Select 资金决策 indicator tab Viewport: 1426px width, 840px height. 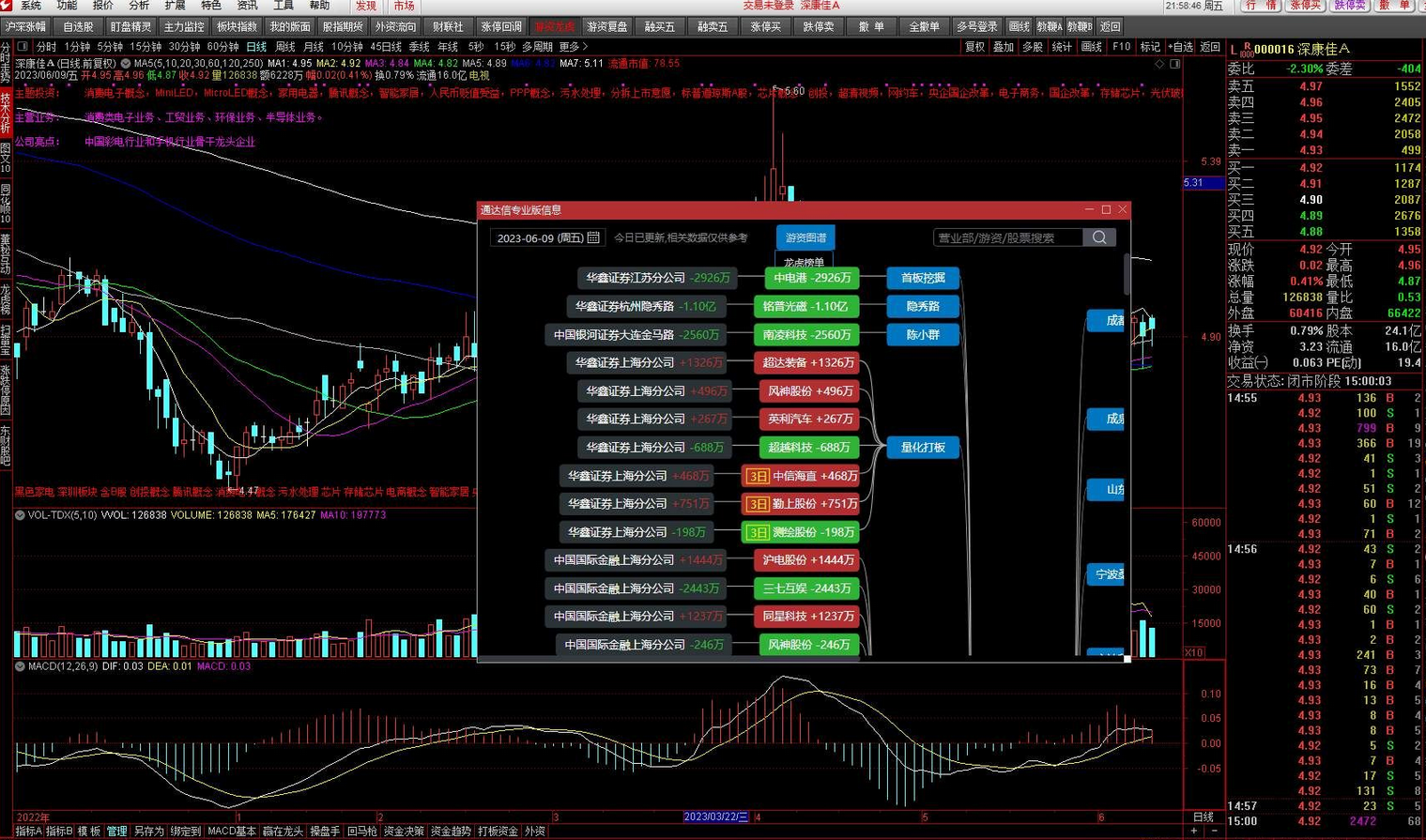click(404, 832)
